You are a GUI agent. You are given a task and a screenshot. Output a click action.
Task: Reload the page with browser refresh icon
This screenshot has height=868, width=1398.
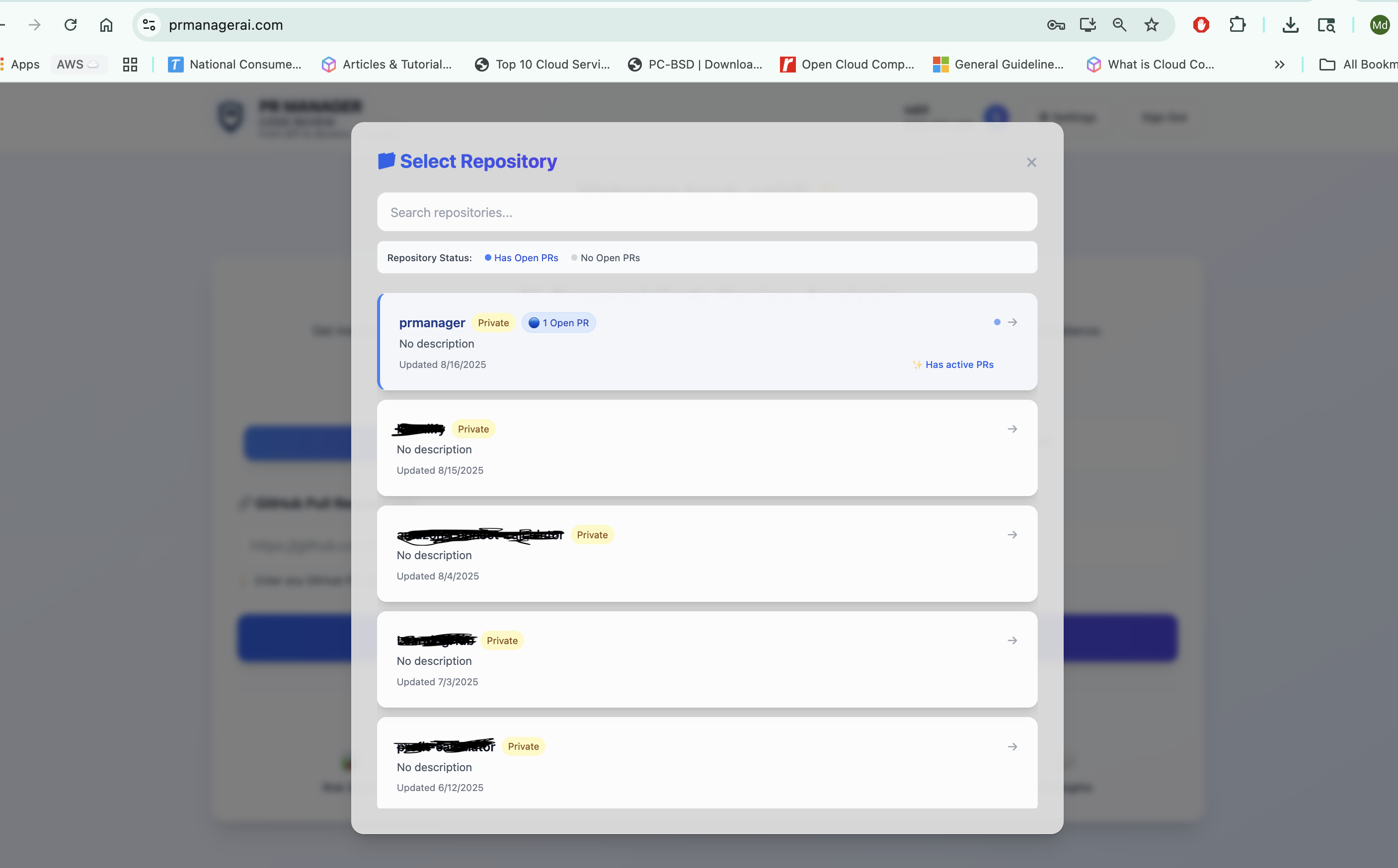pyautogui.click(x=71, y=25)
